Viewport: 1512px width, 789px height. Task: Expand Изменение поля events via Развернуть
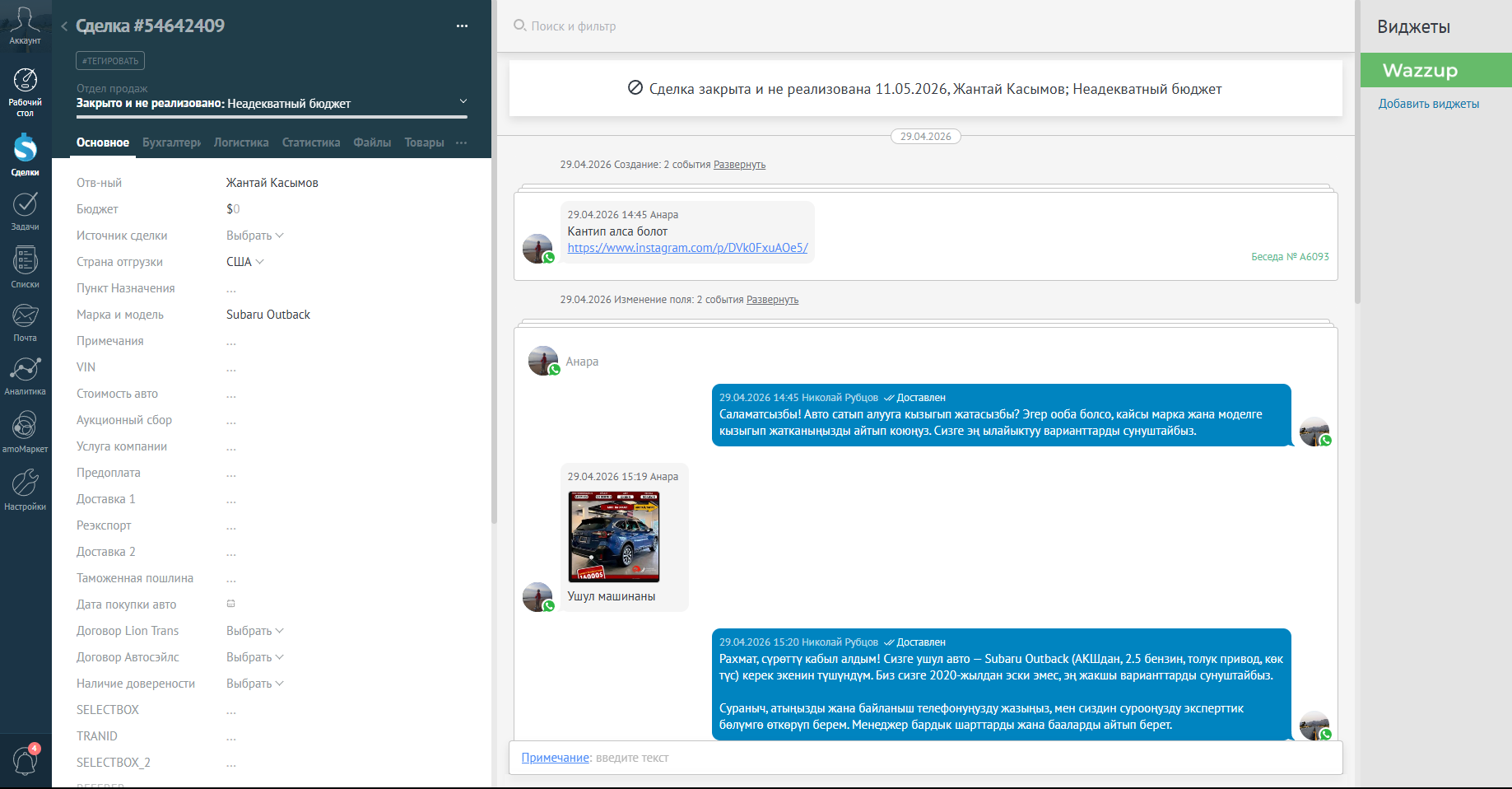click(x=772, y=300)
